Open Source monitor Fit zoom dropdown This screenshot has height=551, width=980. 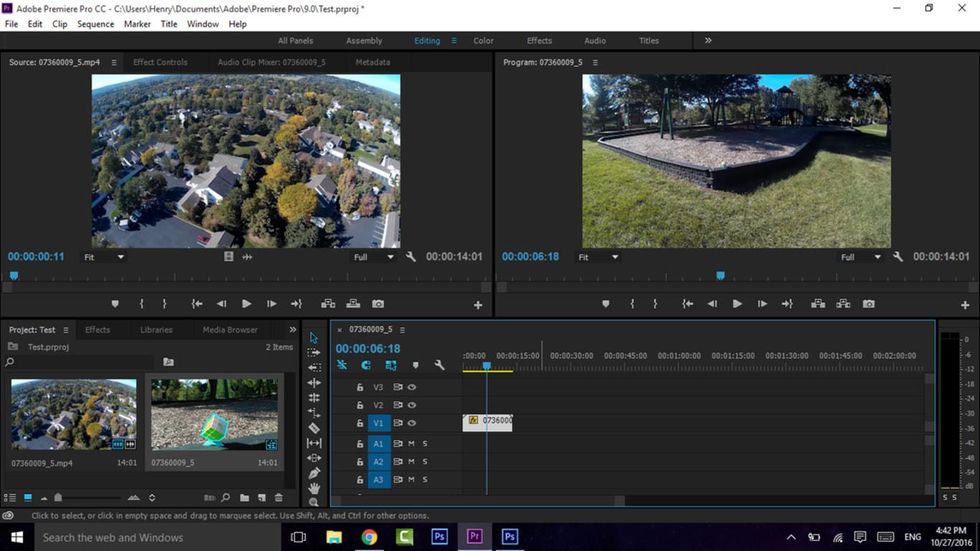103,257
